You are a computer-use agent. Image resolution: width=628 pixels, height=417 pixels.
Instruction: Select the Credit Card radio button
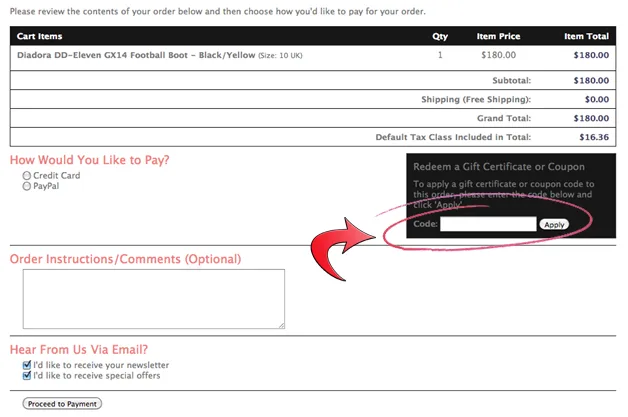coord(26,176)
